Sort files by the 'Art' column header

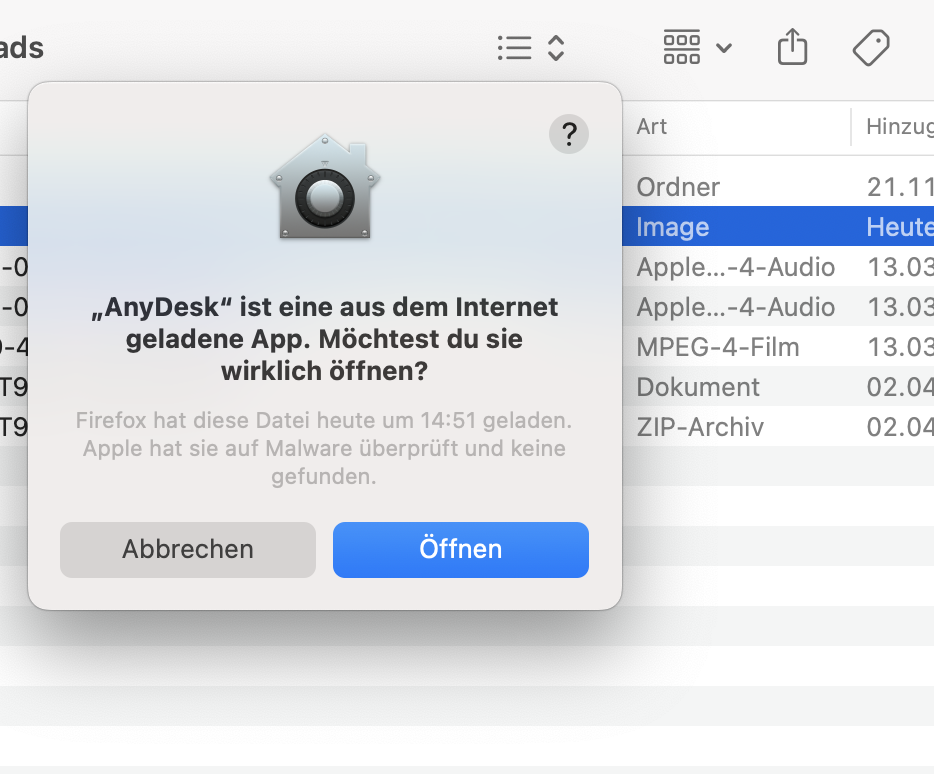pos(650,126)
